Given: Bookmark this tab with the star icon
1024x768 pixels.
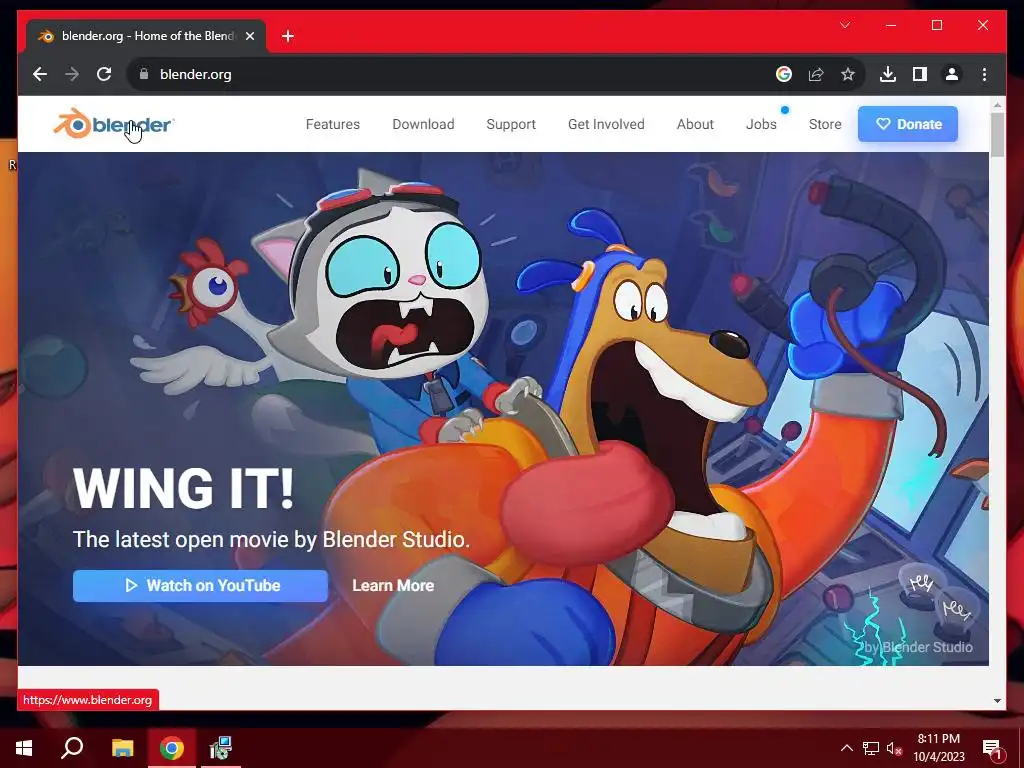Looking at the screenshot, I should point(848,74).
